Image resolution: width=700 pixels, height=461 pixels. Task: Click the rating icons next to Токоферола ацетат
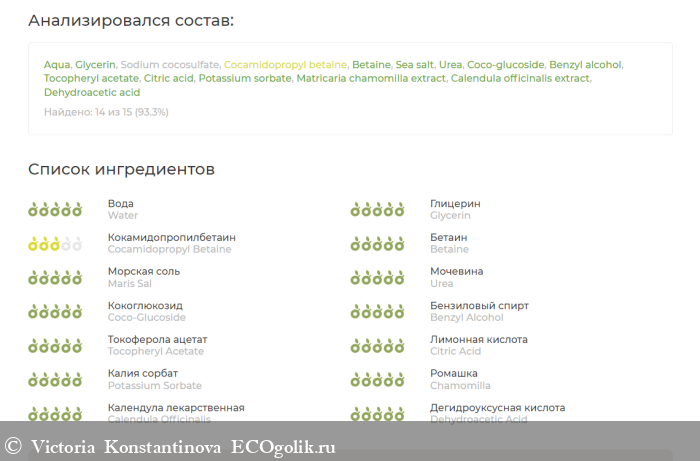click(x=55, y=345)
